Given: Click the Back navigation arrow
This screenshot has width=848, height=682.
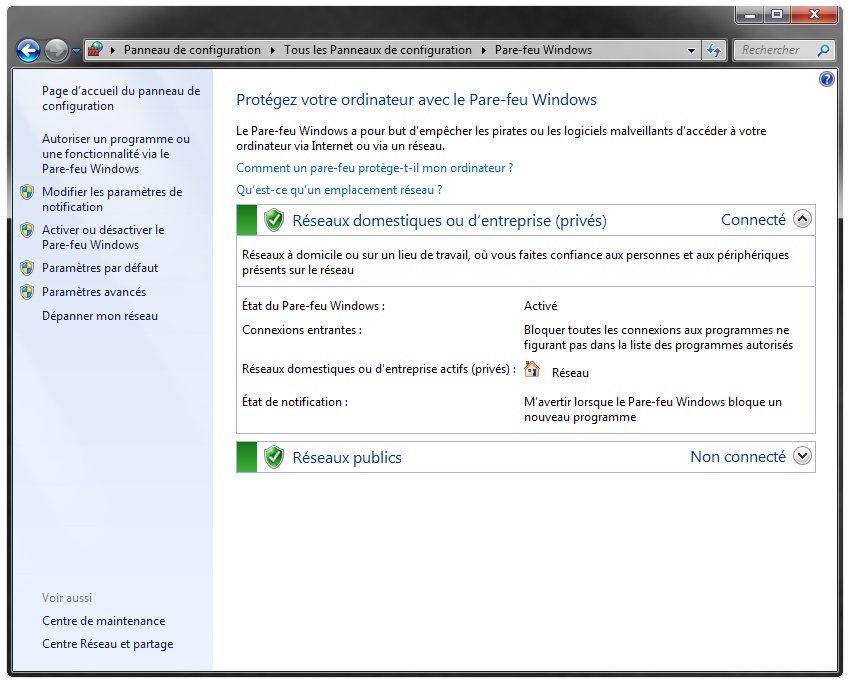Looking at the screenshot, I should 28,51.
